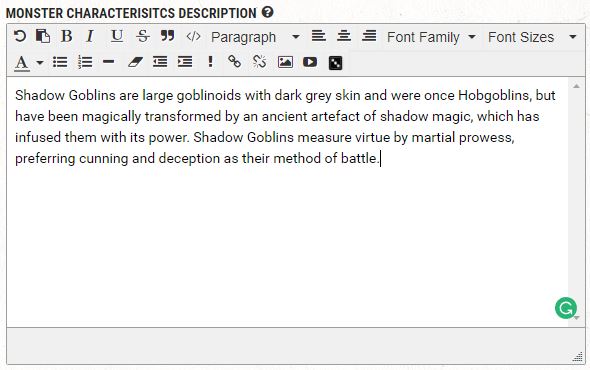The height and width of the screenshot is (370, 590).
Task: Insert a video with the play icon
Action: point(310,62)
